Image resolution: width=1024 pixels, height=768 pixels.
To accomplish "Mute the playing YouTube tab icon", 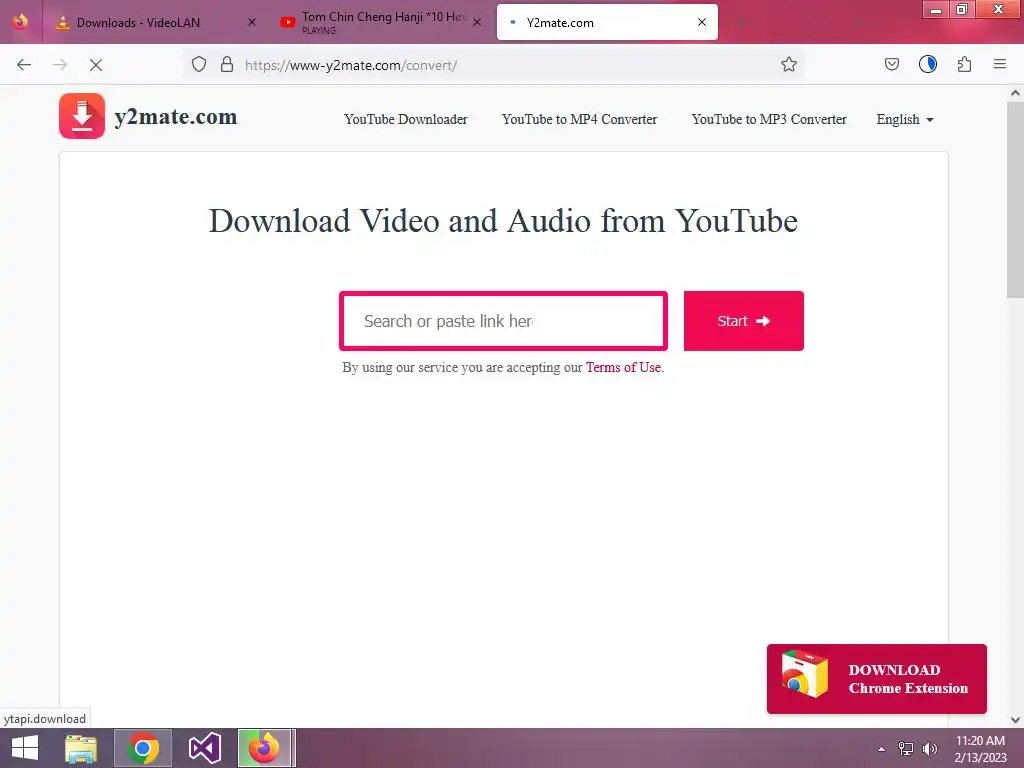I will pos(287,22).
